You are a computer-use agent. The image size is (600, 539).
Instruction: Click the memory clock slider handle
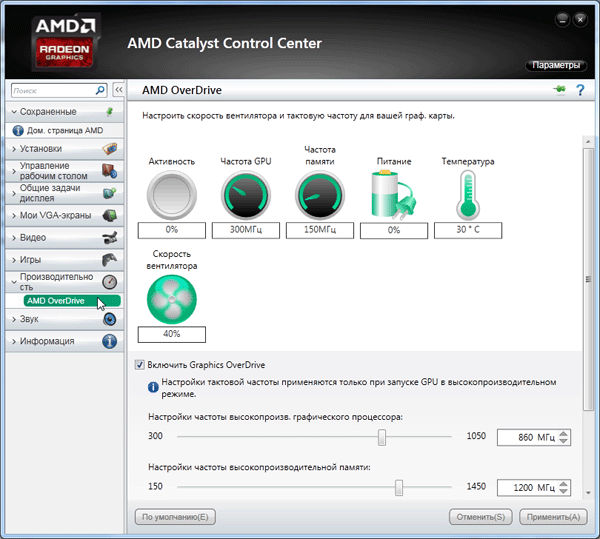point(399,487)
